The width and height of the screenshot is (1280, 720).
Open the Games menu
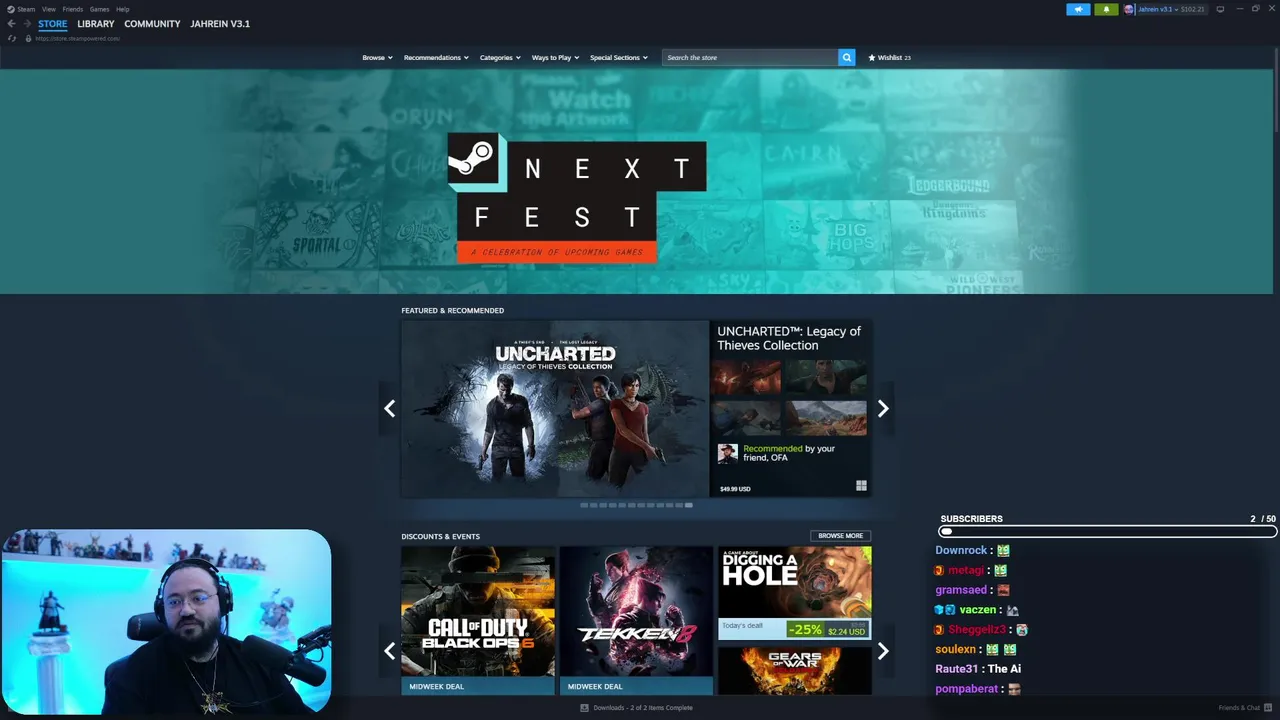point(99,9)
